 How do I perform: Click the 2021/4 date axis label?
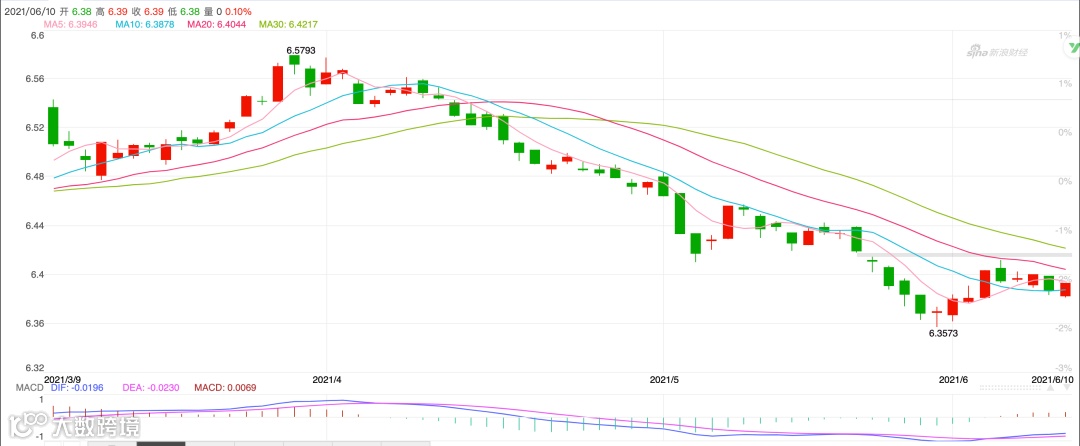(327, 379)
